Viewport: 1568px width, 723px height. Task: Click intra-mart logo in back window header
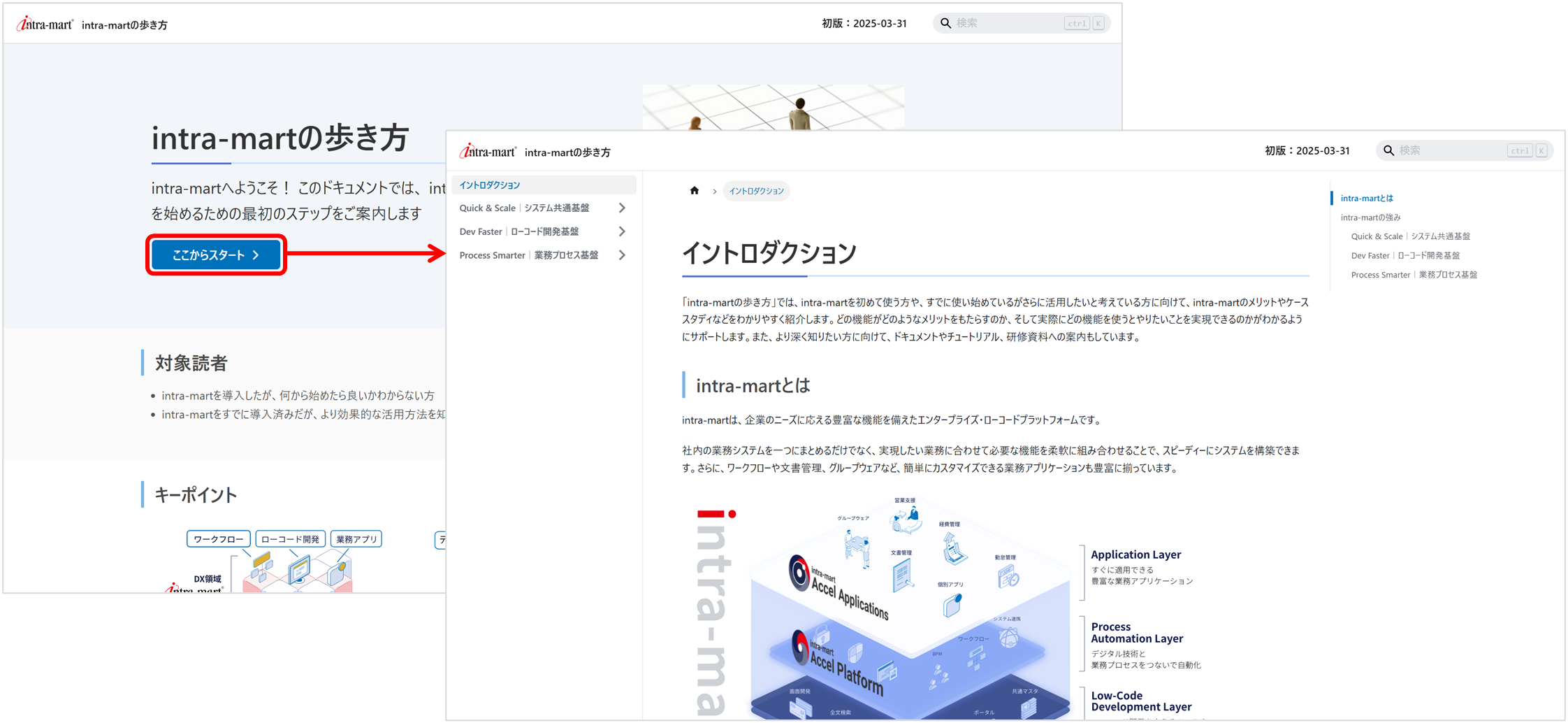tap(45, 24)
